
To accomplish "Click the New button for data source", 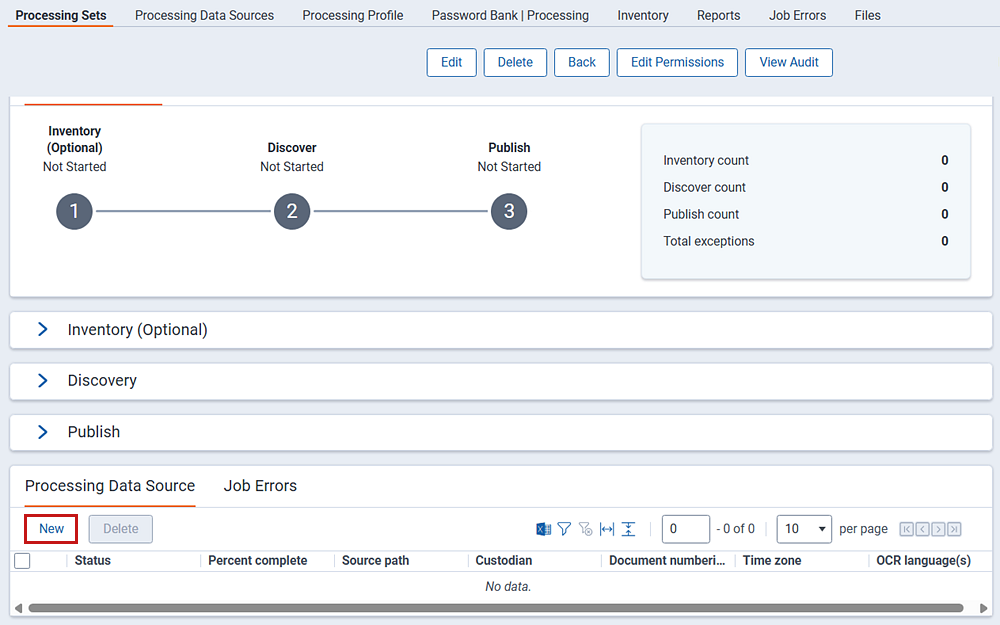I will (51, 529).
